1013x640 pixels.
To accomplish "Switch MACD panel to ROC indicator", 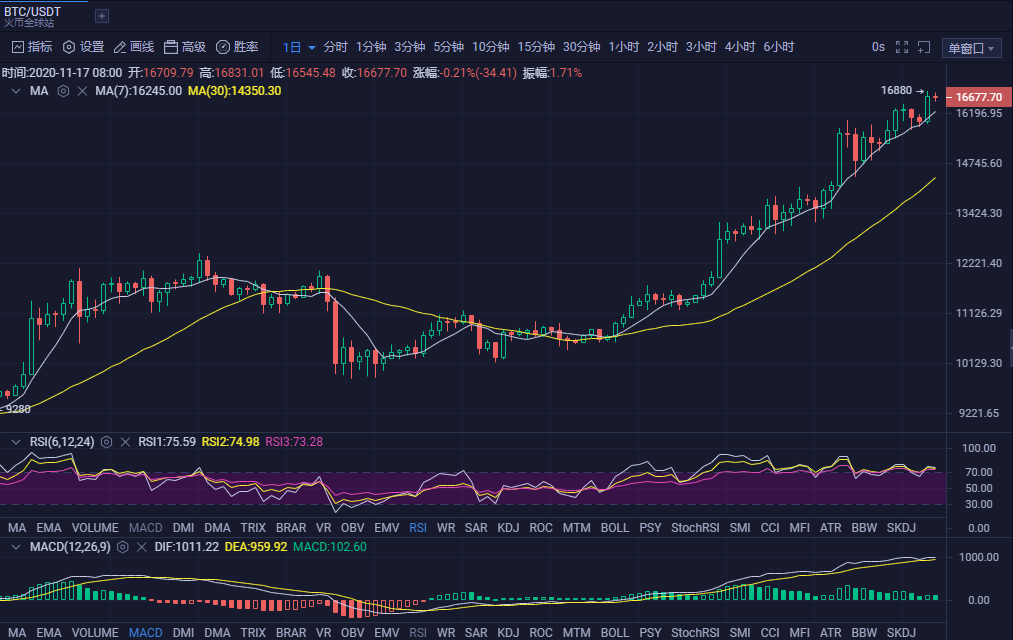I will [541, 633].
